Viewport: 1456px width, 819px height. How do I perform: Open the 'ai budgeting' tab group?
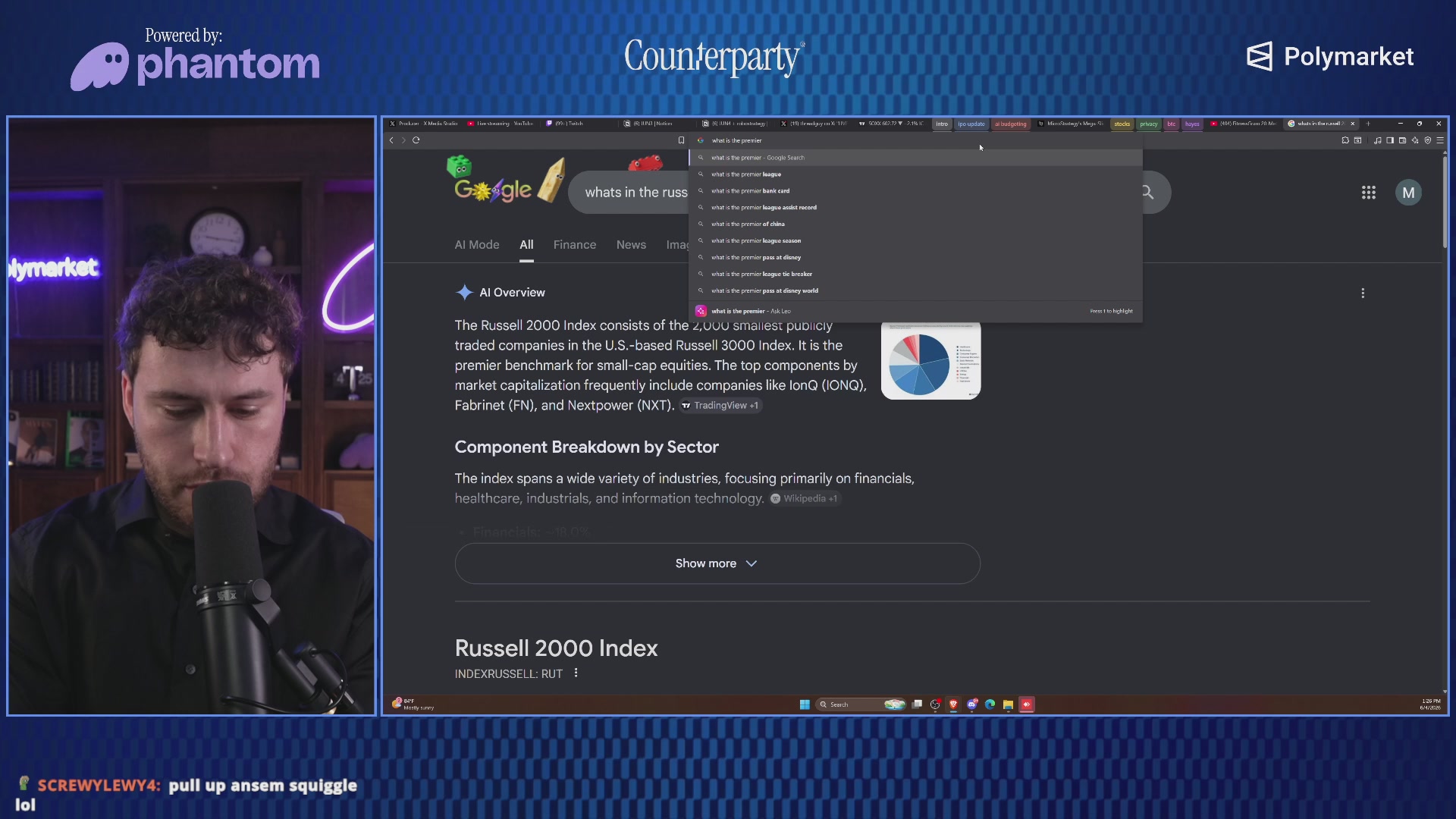(1010, 124)
